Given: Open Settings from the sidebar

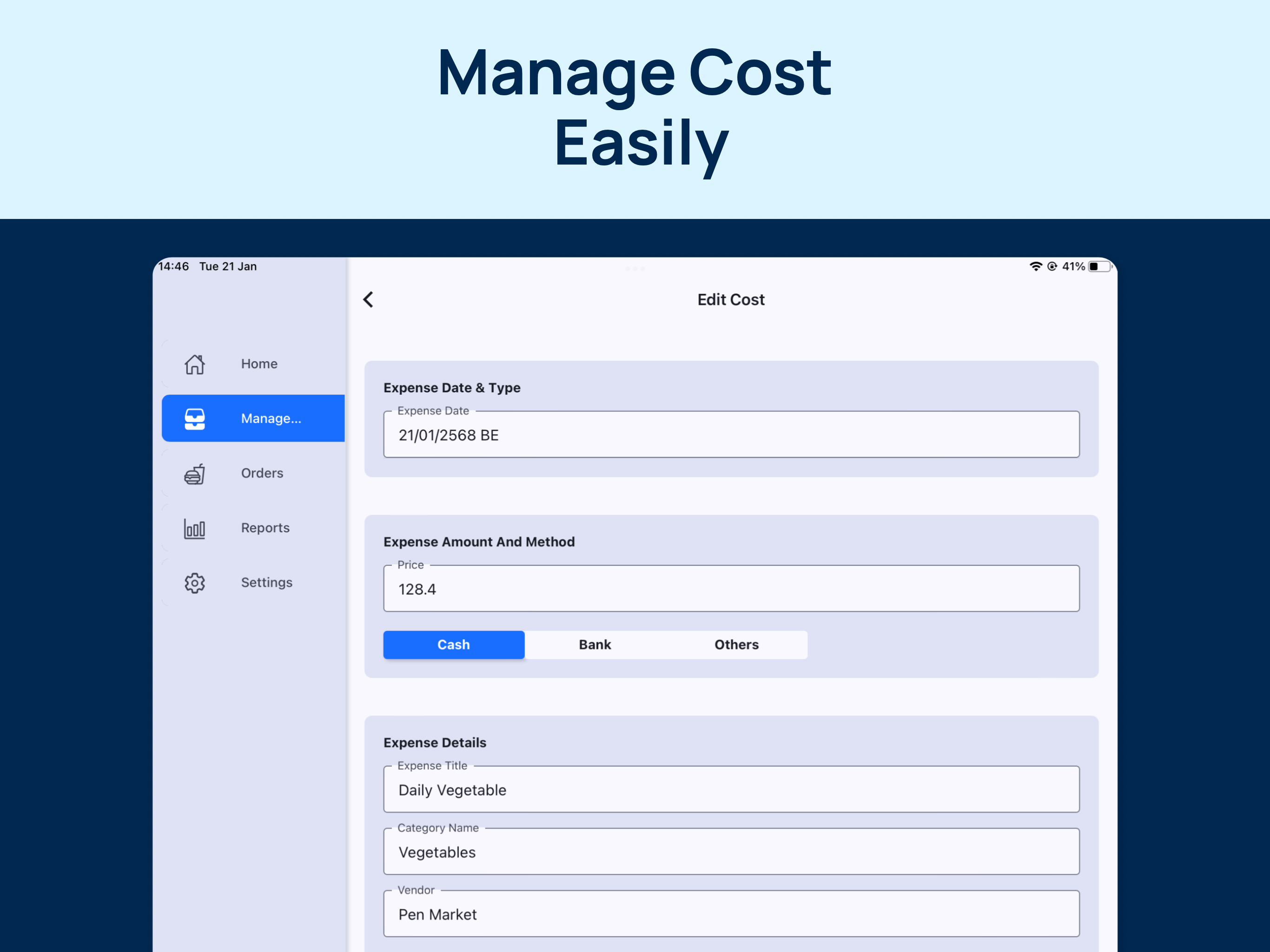Looking at the screenshot, I should [x=253, y=582].
